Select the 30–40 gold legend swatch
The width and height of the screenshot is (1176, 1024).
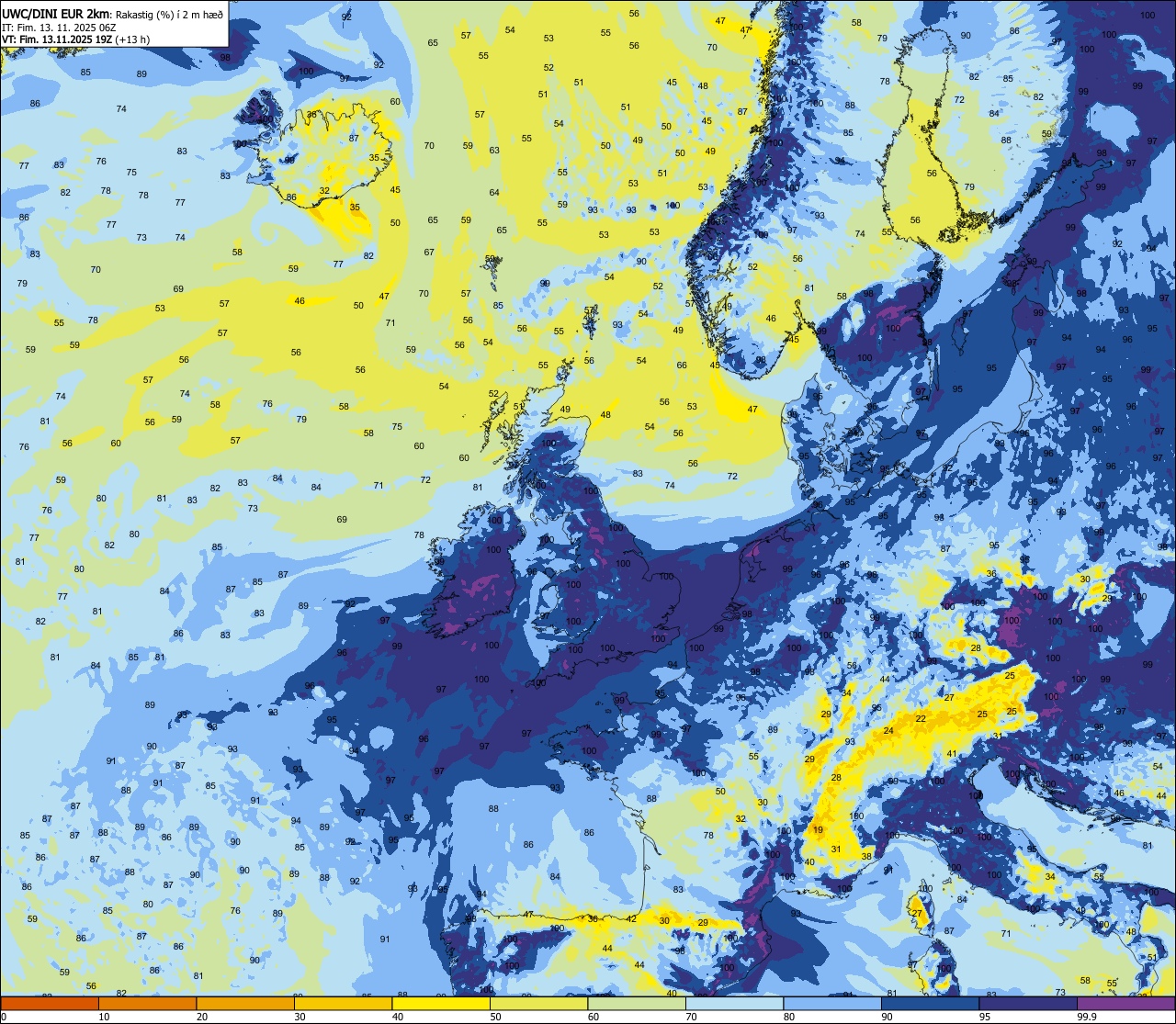click(x=343, y=1003)
